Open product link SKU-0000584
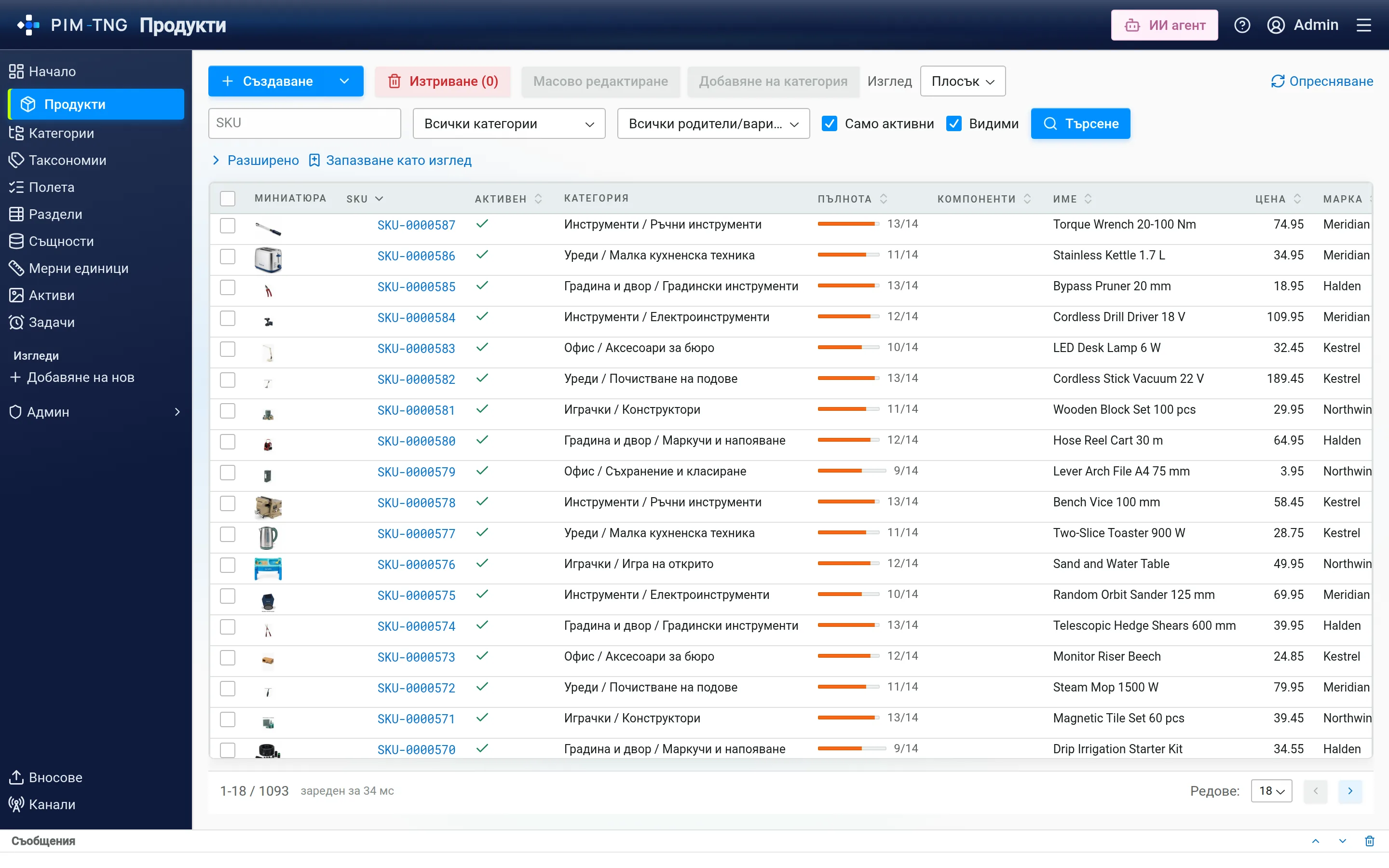Screen dimensions: 1389x868 [x=416, y=317]
